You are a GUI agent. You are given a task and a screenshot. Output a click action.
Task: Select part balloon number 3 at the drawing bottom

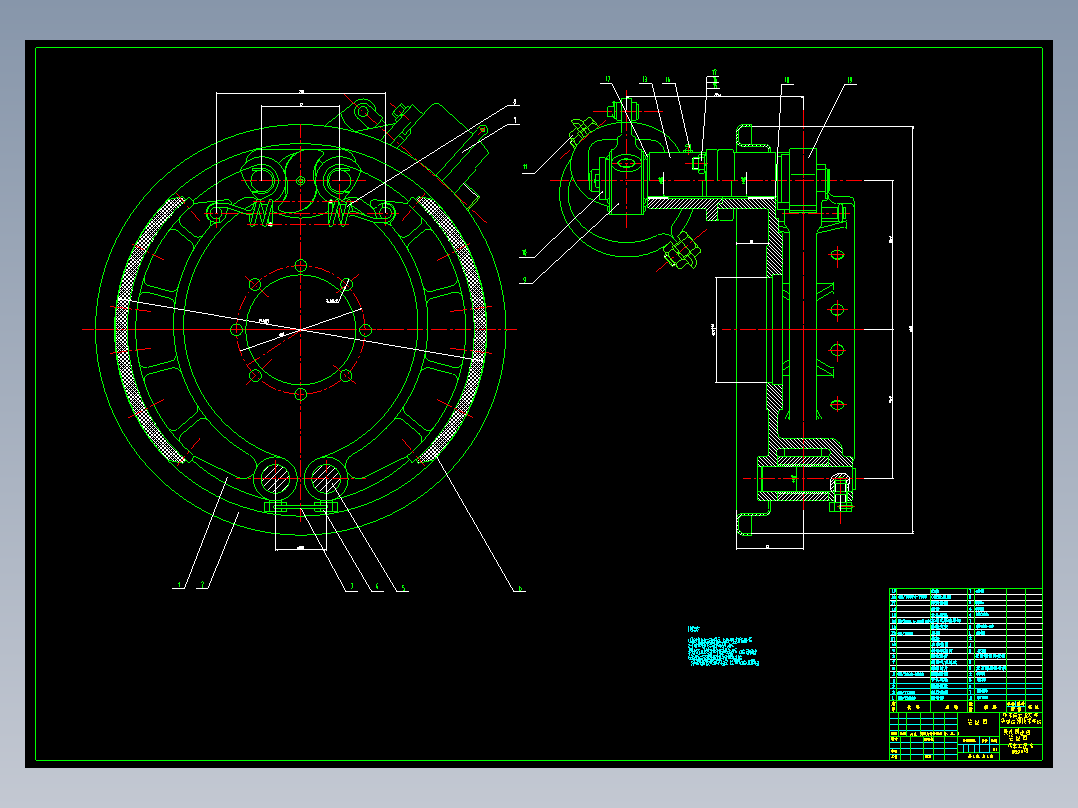click(352, 587)
